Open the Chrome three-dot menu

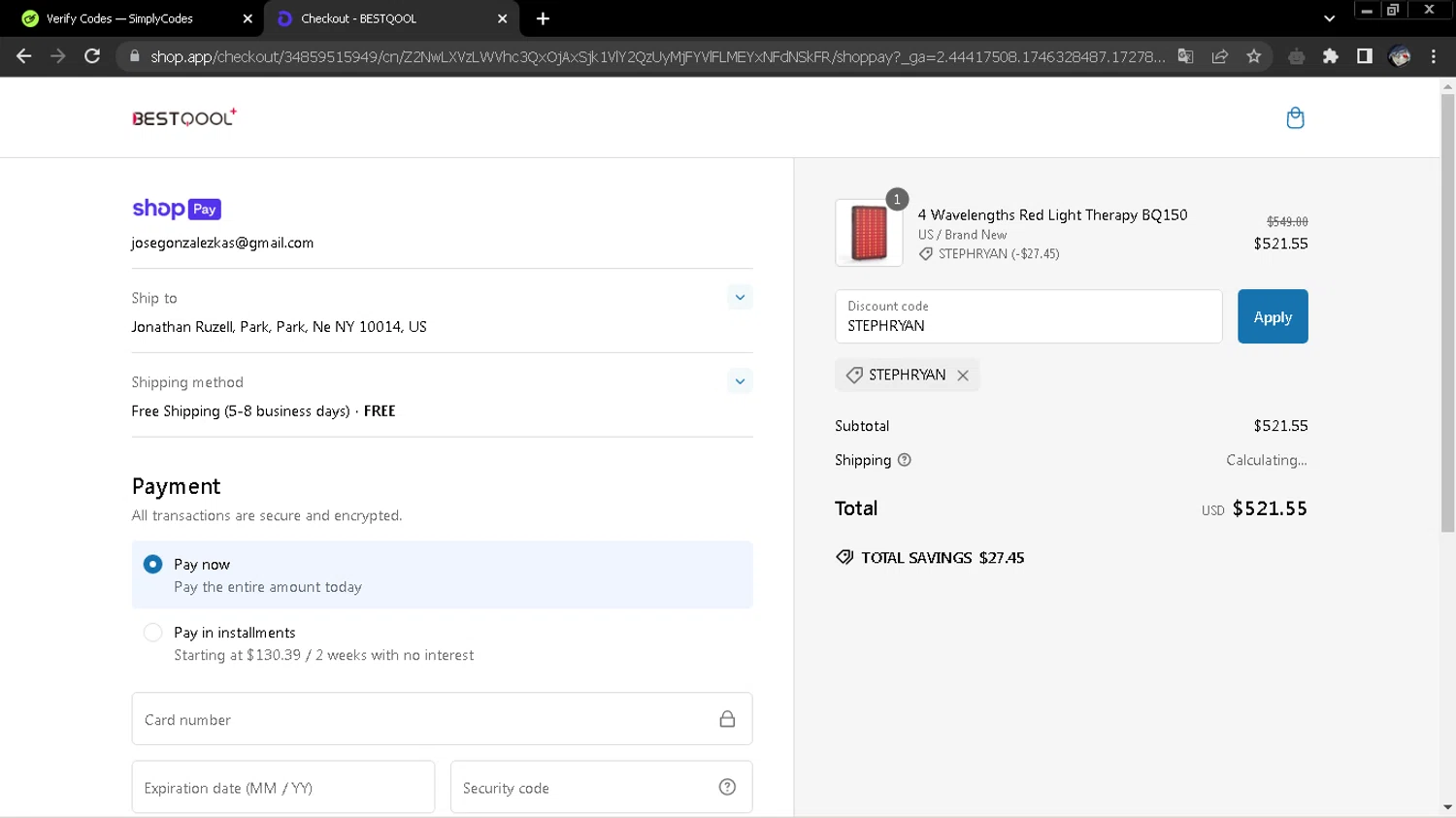click(x=1434, y=56)
